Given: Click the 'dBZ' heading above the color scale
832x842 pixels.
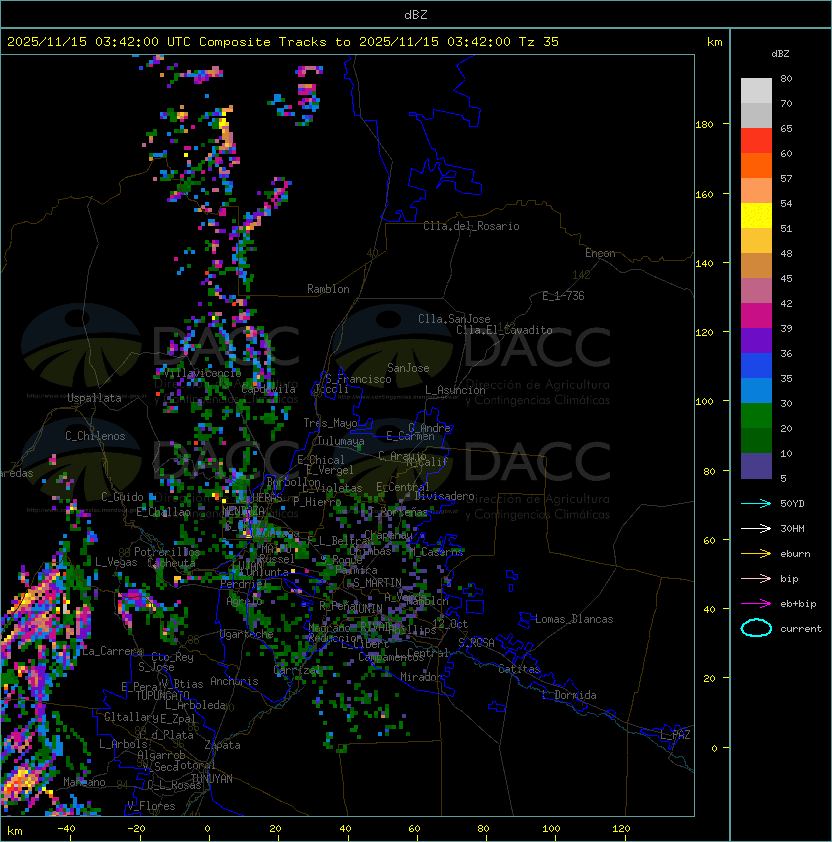Looking at the screenshot, I should 780,54.
